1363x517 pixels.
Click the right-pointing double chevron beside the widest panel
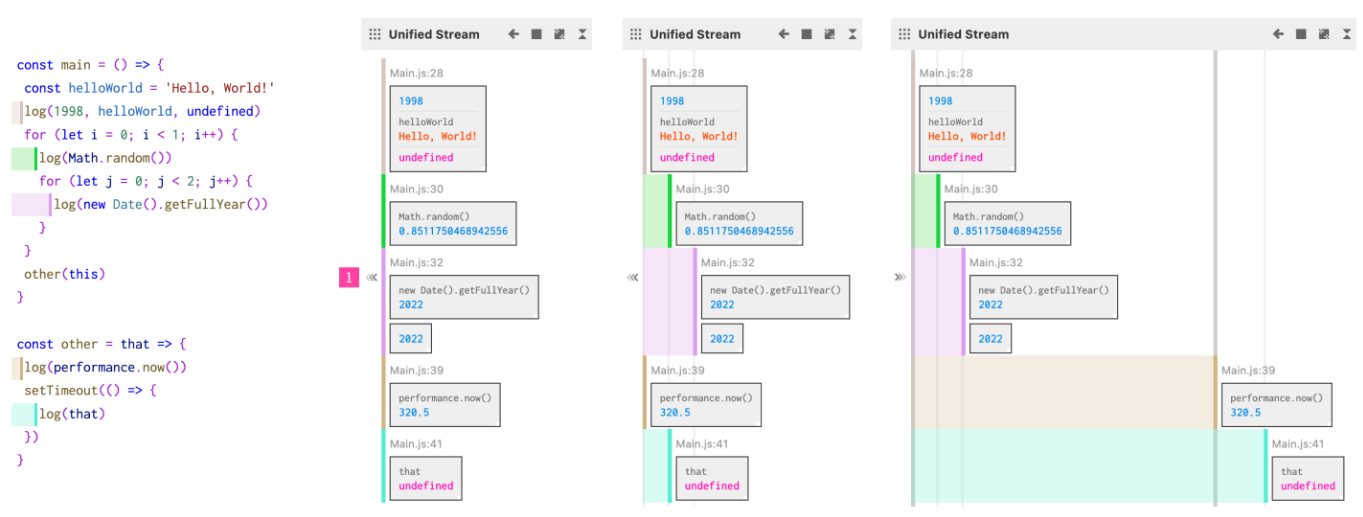[x=900, y=278]
